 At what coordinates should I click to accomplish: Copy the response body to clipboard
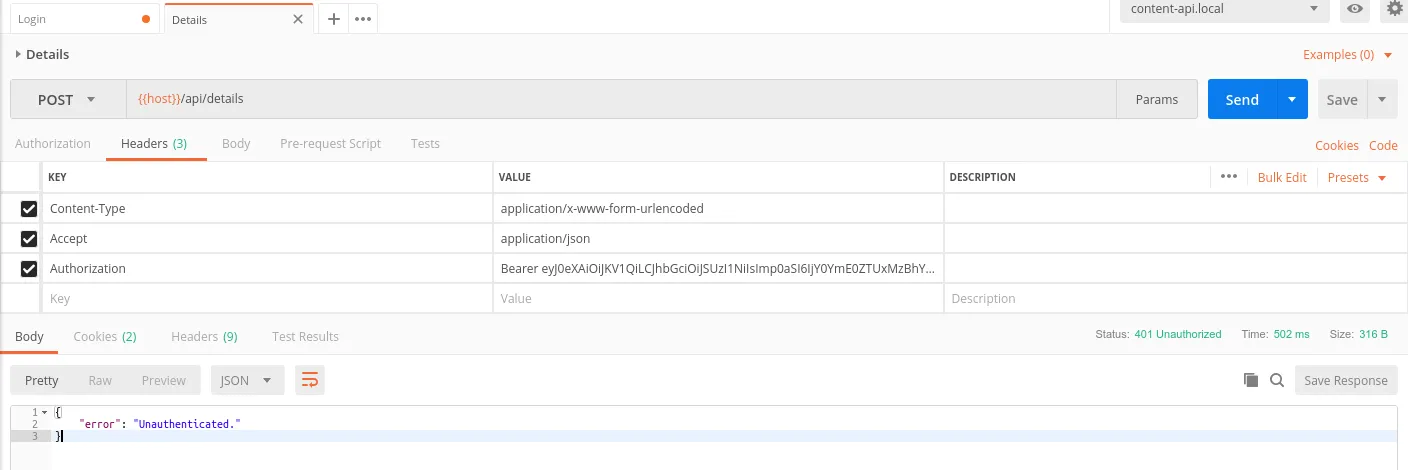point(1250,380)
